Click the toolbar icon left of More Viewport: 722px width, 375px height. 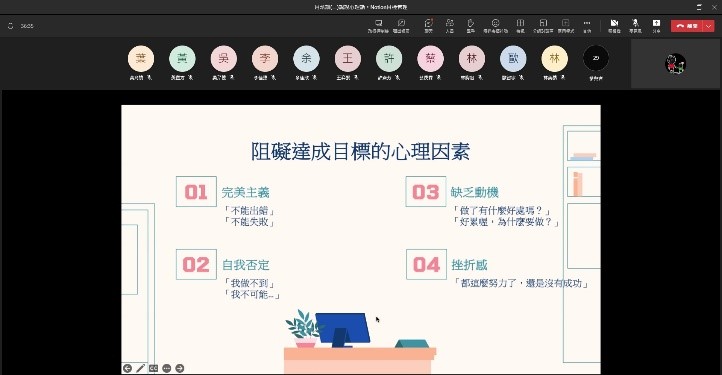point(565,26)
